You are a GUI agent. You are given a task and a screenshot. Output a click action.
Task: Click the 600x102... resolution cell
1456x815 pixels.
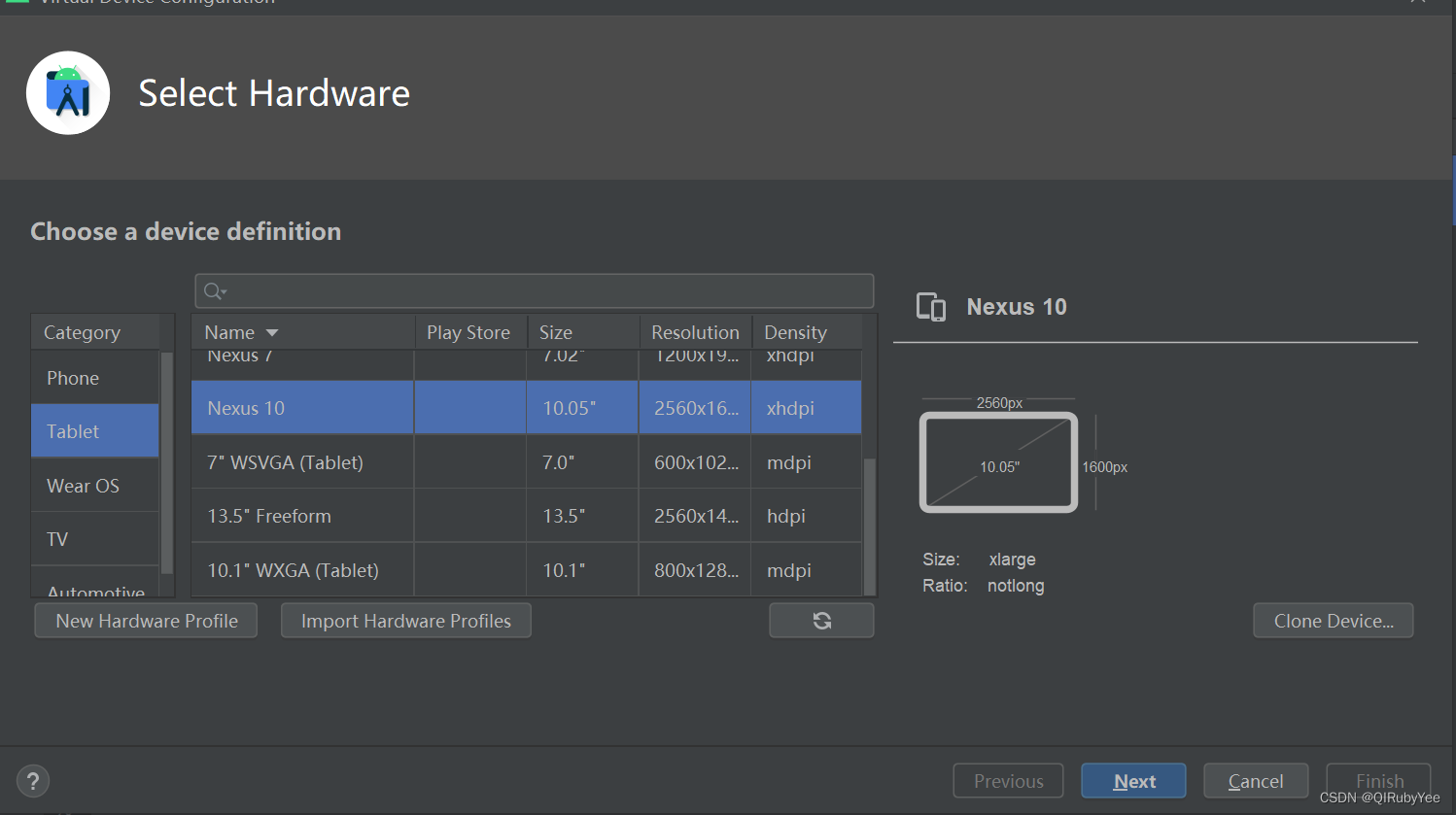click(695, 462)
